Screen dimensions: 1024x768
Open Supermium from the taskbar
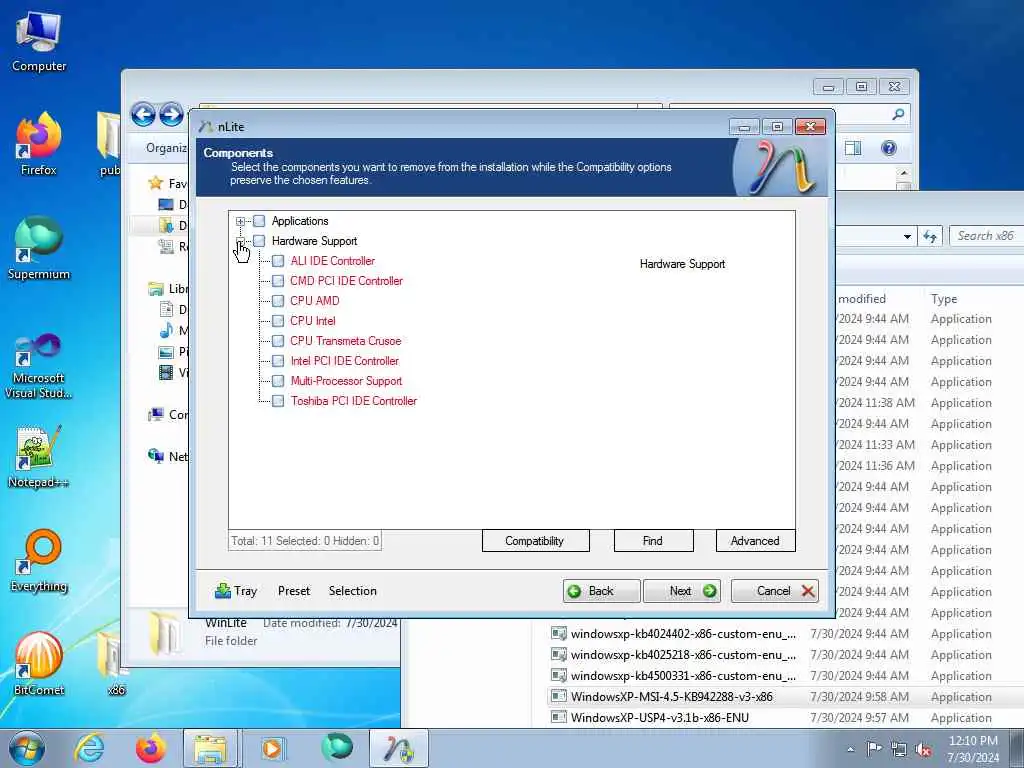(x=337, y=748)
